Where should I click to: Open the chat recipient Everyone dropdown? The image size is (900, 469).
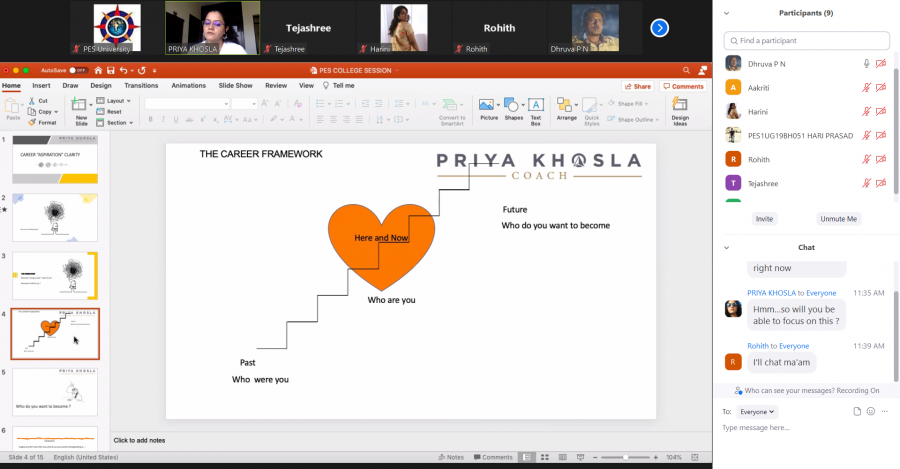pyautogui.click(x=757, y=411)
